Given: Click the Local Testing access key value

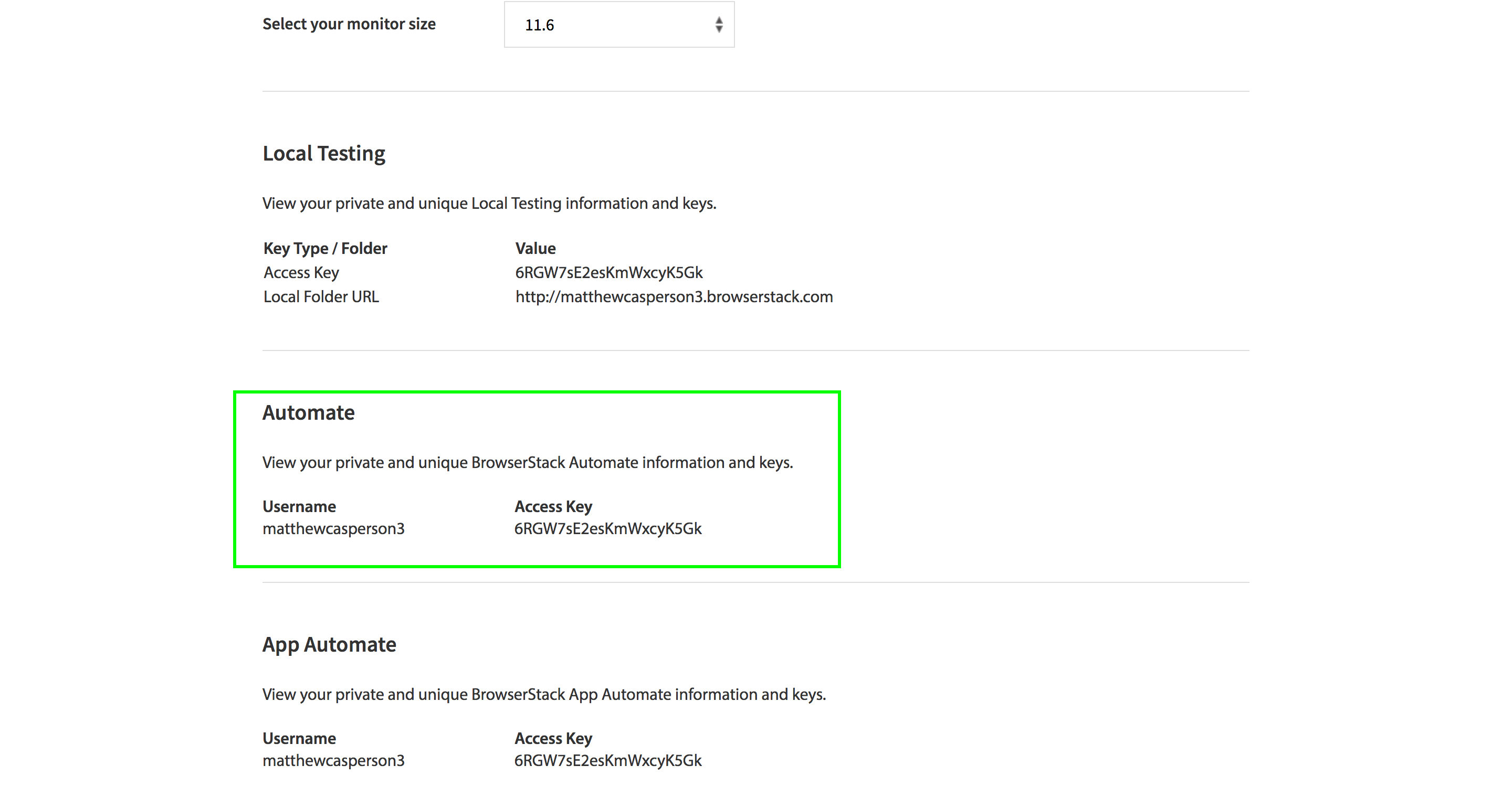Looking at the screenshot, I should pyautogui.click(x=608, y=272).
